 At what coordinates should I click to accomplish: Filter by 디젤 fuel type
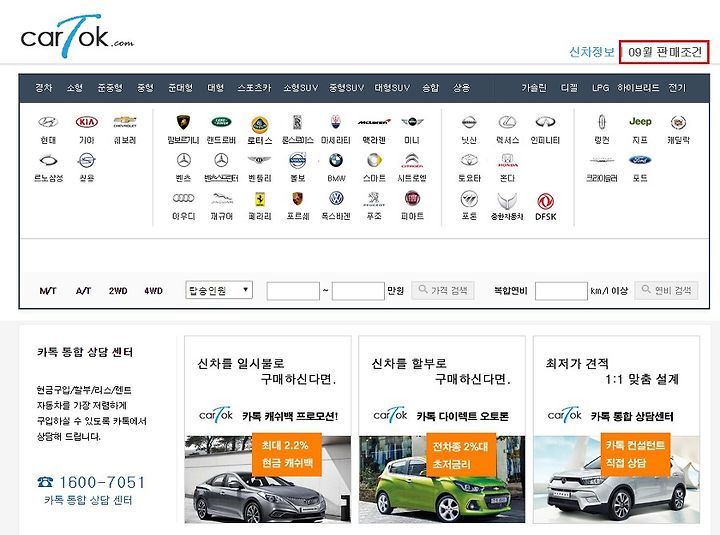click(569, 87)
